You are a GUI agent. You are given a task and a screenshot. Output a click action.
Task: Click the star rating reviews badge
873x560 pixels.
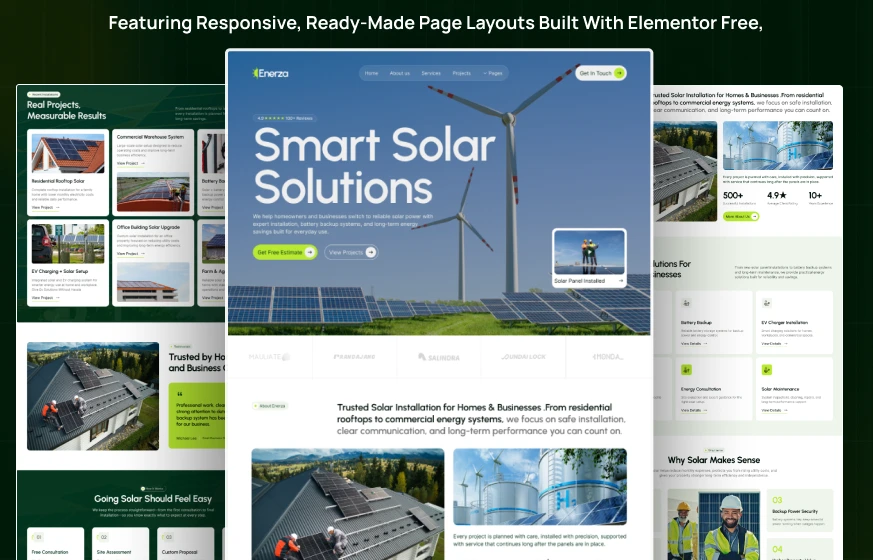pos(285,118)
